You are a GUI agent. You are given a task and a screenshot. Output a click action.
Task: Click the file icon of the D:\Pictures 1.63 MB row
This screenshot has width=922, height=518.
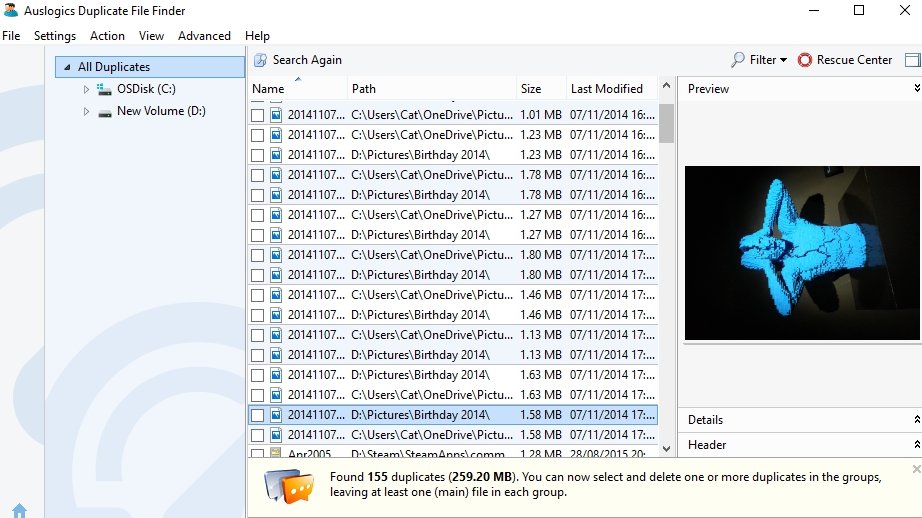[x=276, y=375]
